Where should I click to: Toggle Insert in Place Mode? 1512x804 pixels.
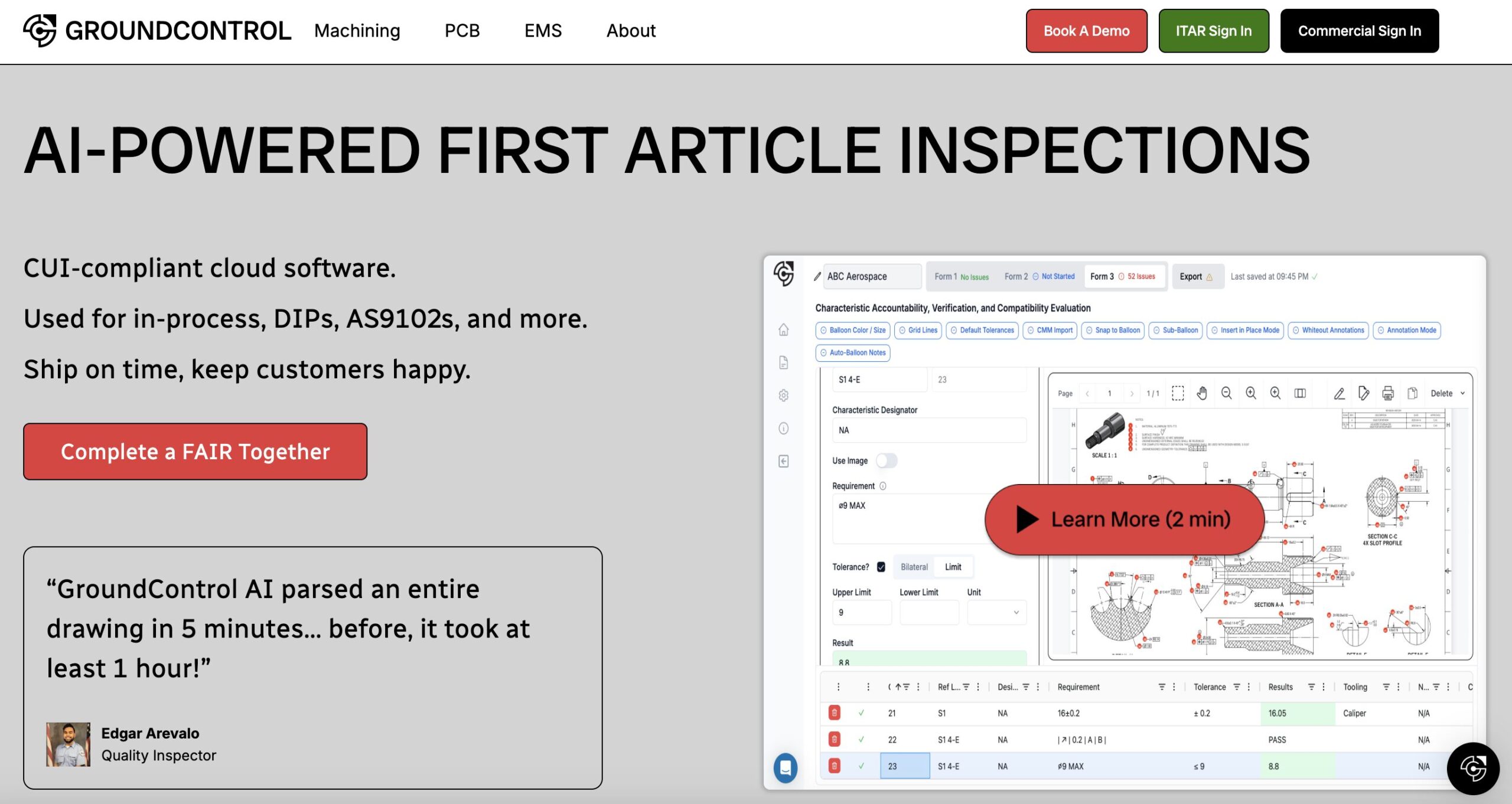pyautogui.click(x=1246, y=331)
